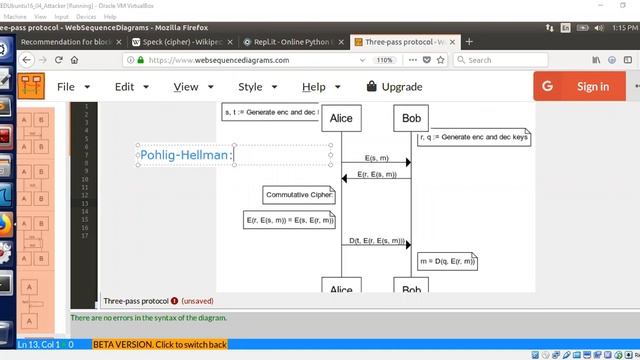Open a new tab with plus button
The width and height of the screenshot is (640, 360).
[469, 42]
